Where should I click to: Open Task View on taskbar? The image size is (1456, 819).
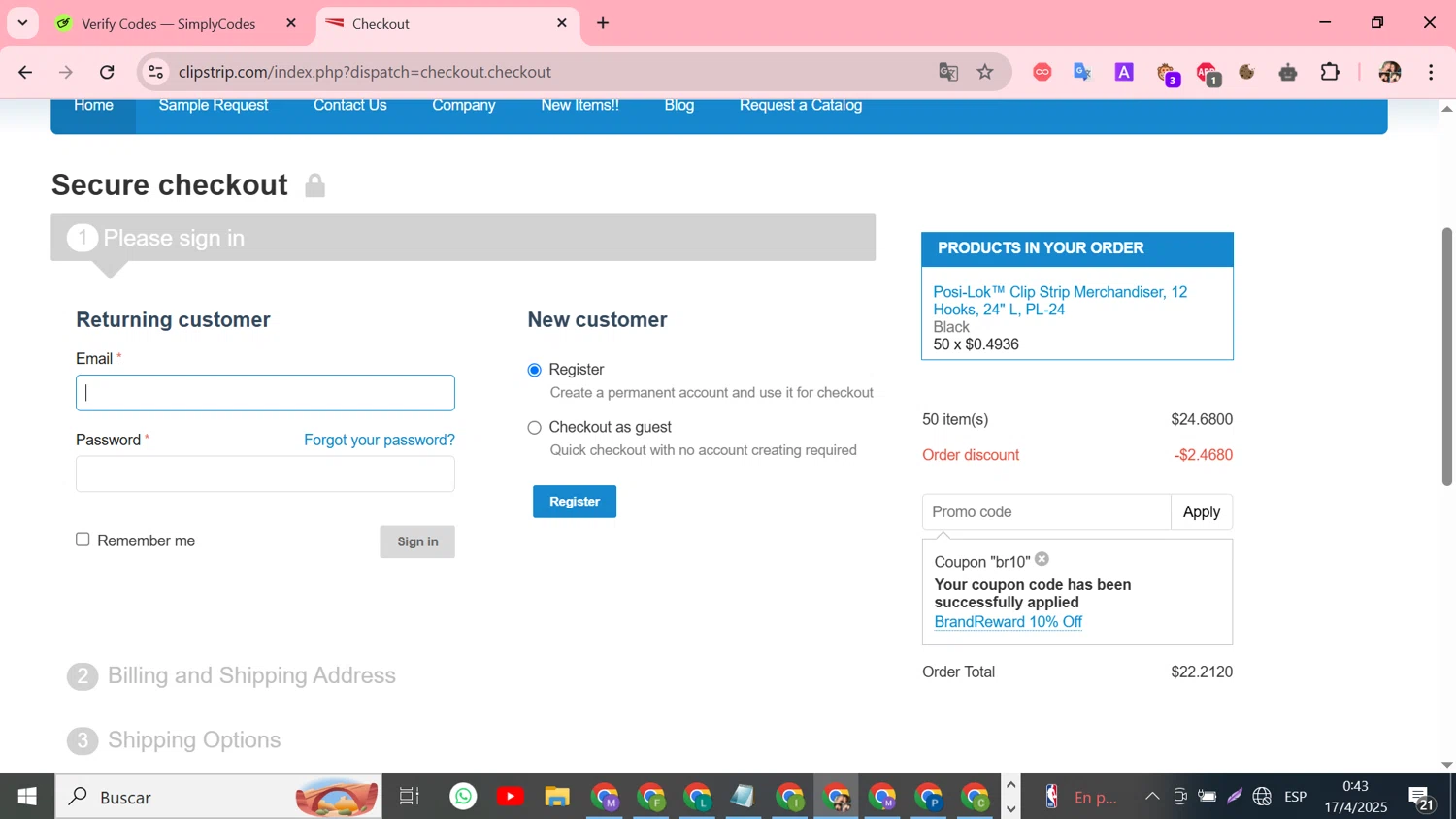click(410, 797)
